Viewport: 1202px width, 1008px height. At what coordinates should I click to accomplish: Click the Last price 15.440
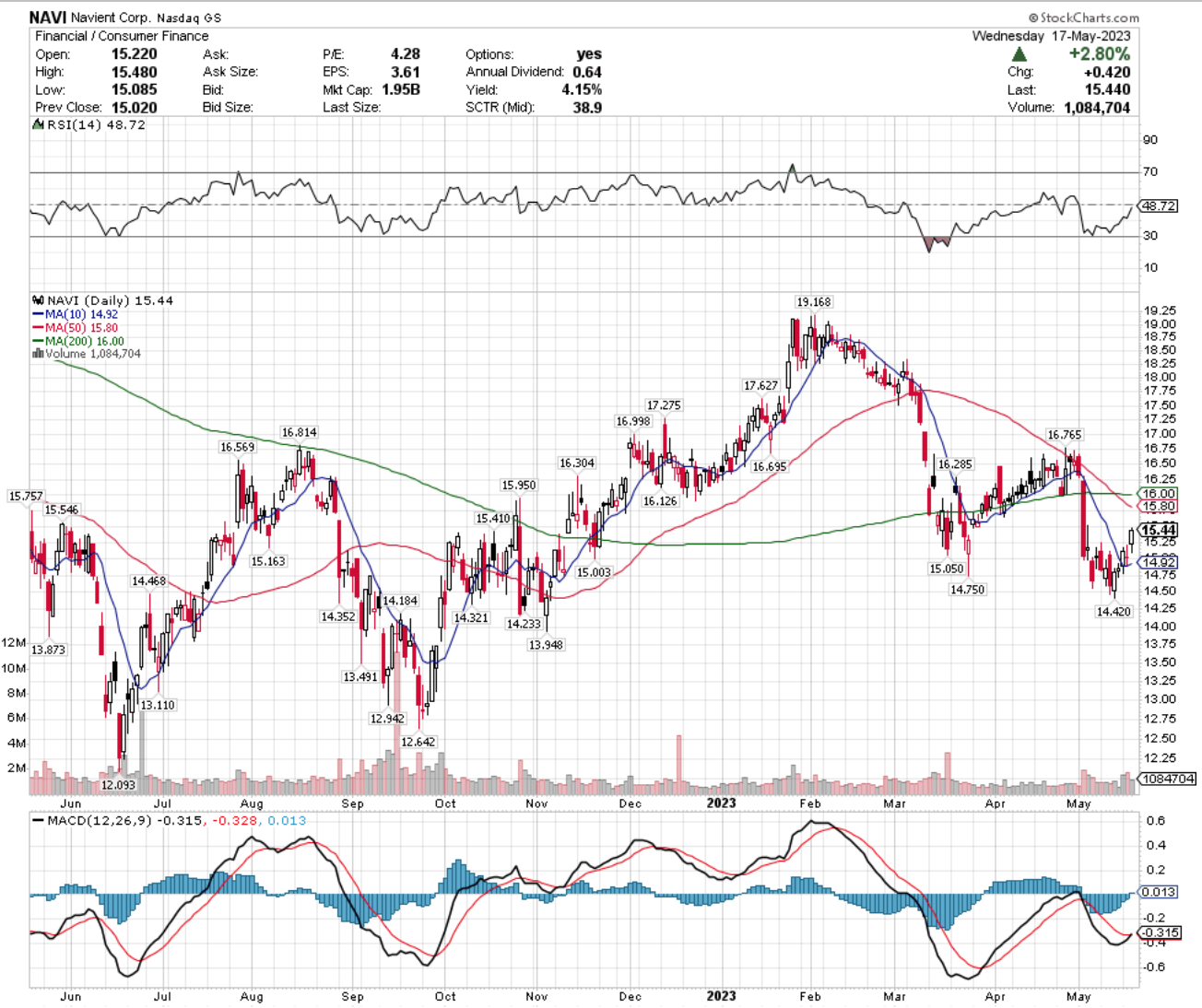(x=1107, y=89)
